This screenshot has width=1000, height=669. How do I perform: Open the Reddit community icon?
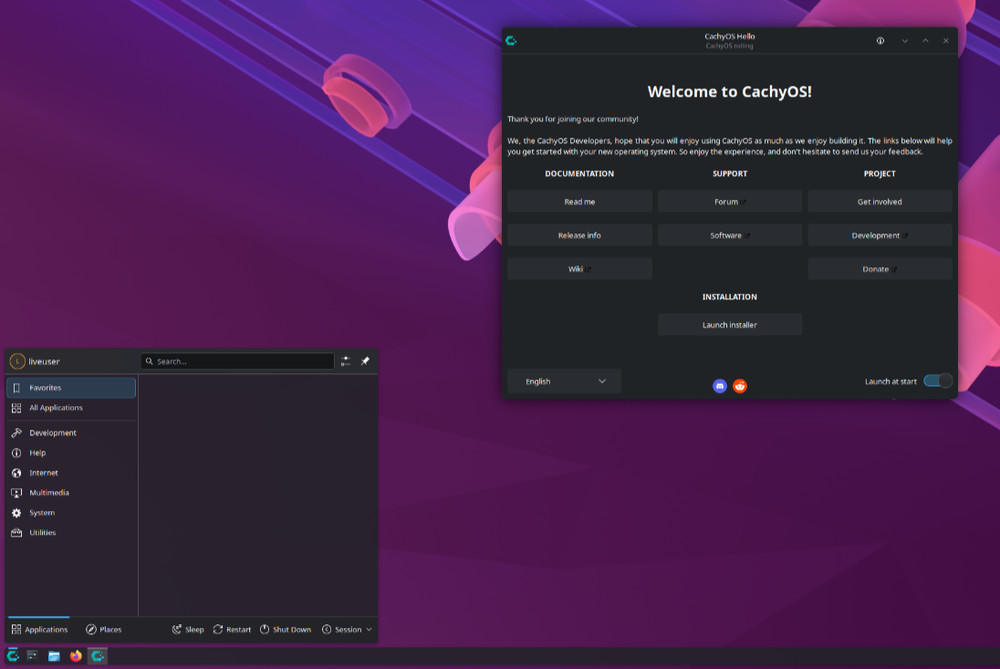(x=740, y=385)
